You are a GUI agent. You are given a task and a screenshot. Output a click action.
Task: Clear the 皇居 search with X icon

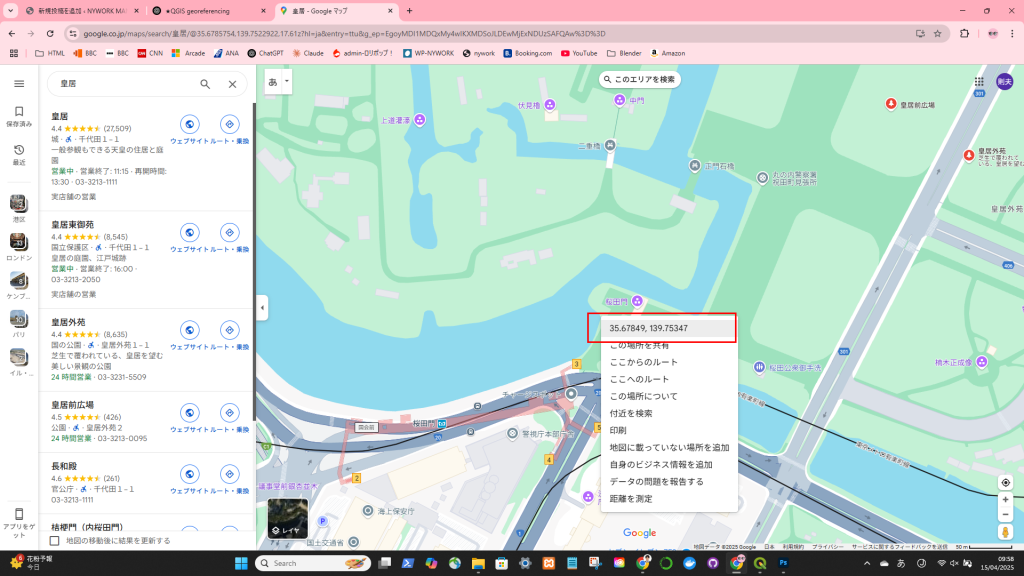click(x=232, y=85)
